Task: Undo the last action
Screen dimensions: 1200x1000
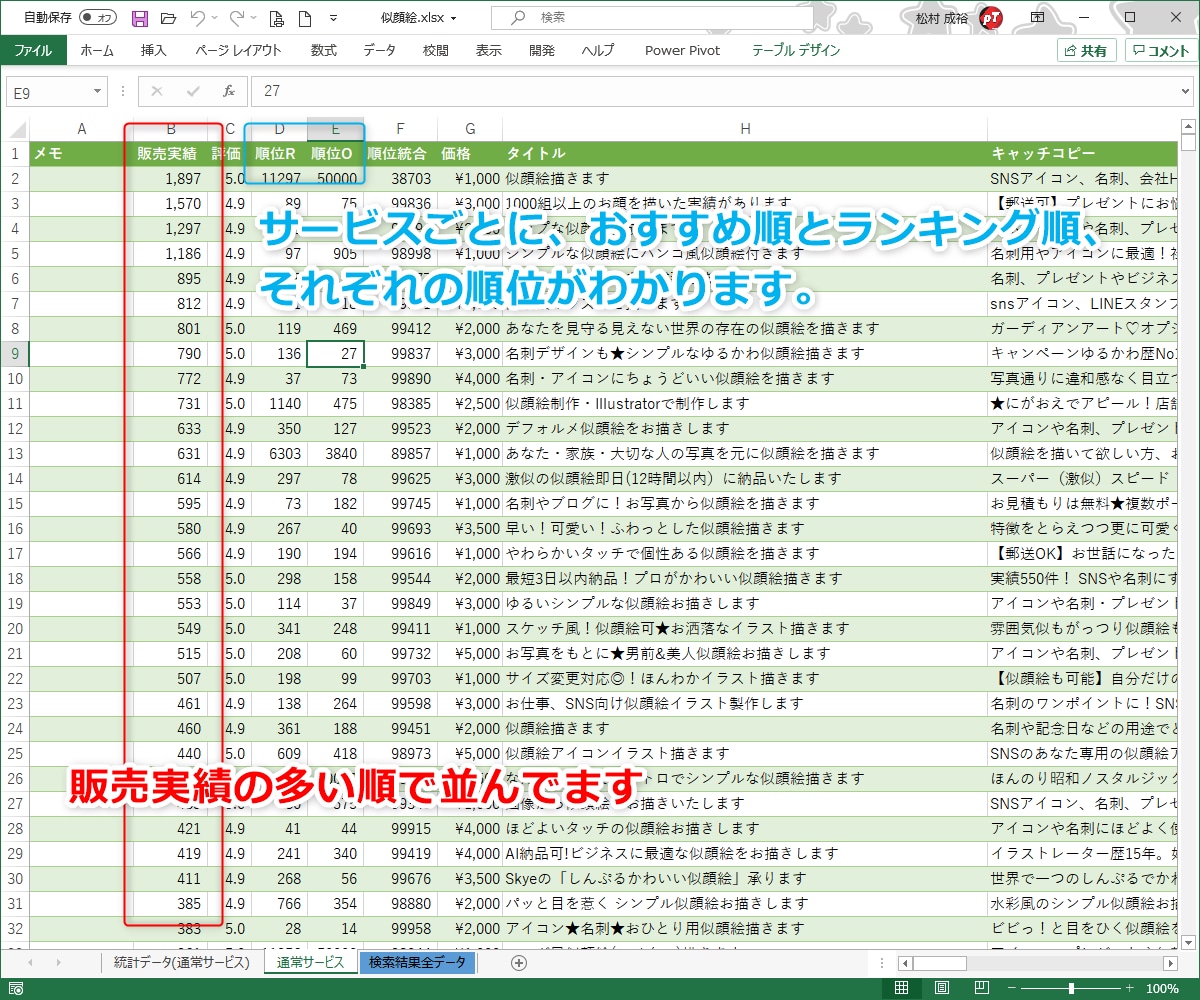Action: tap(197, 18)
